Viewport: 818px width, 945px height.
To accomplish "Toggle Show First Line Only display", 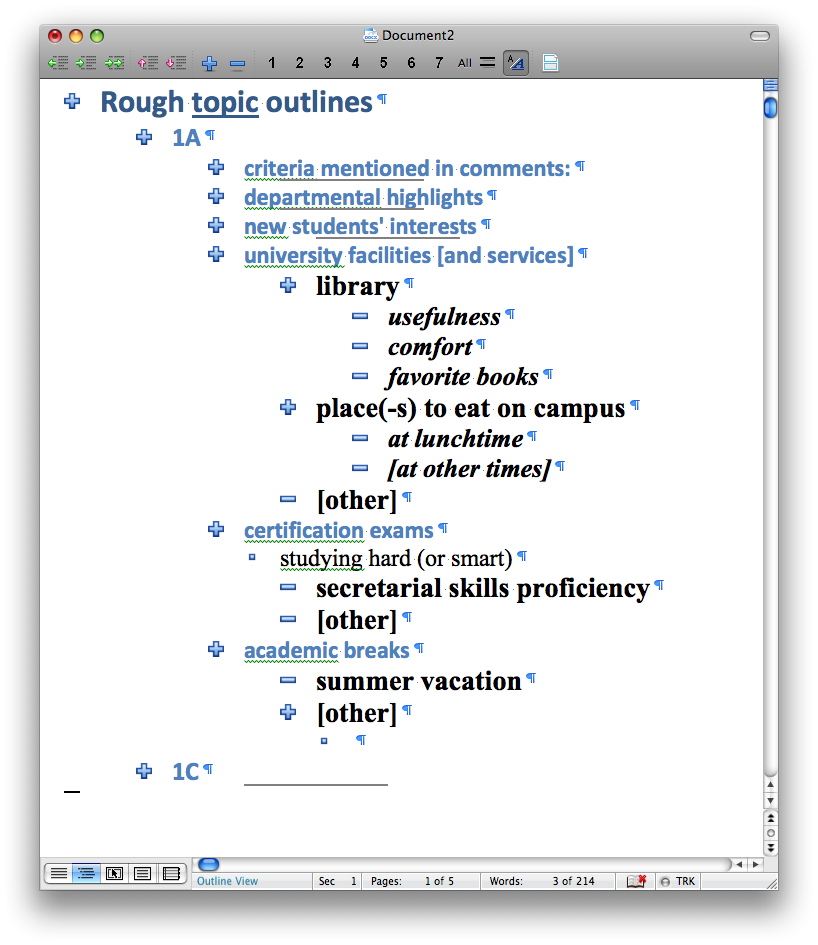I will [x=487, y=62].
